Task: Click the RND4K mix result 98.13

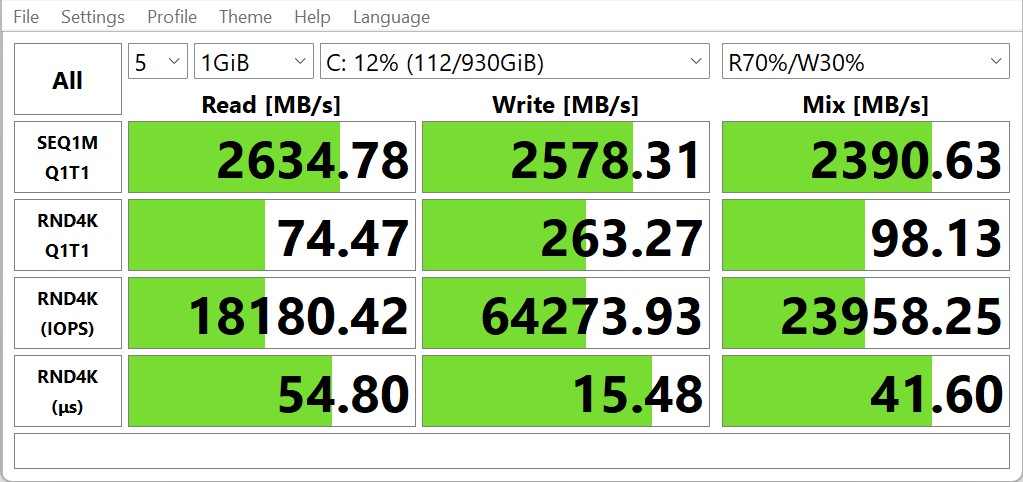Action: 865,235
